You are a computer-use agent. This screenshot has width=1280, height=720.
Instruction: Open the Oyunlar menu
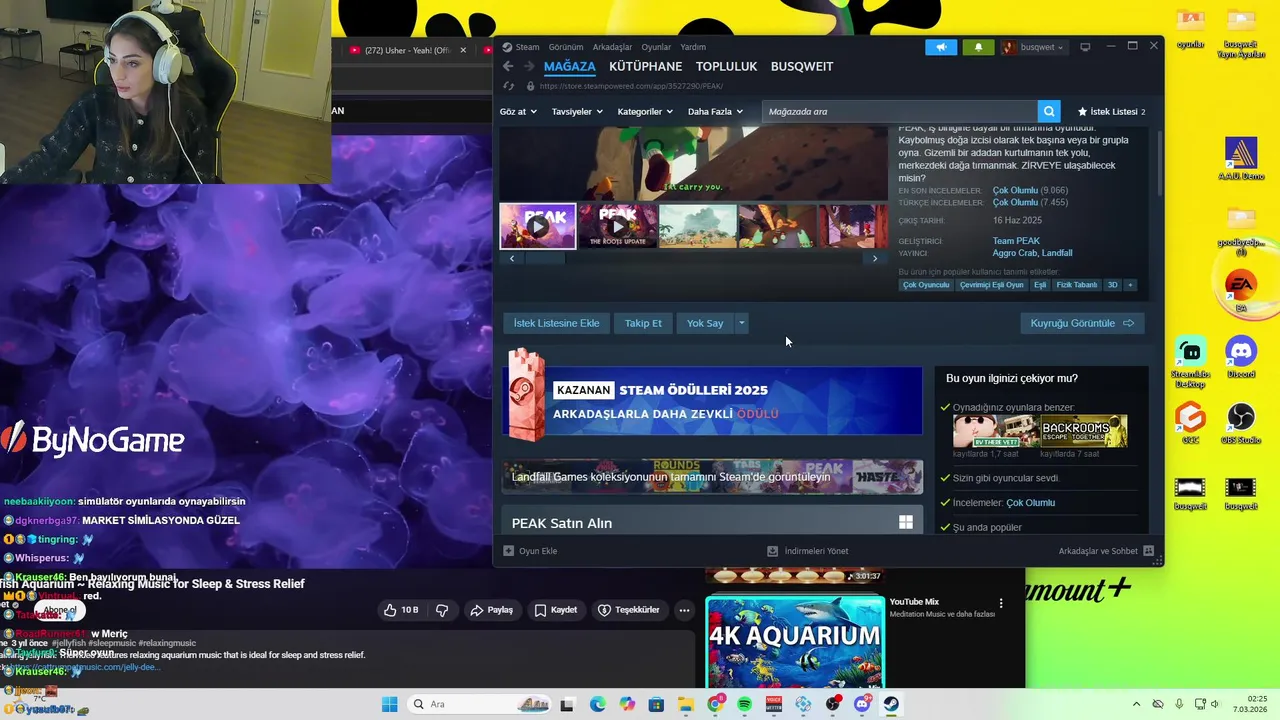click(x=656, y=47)
